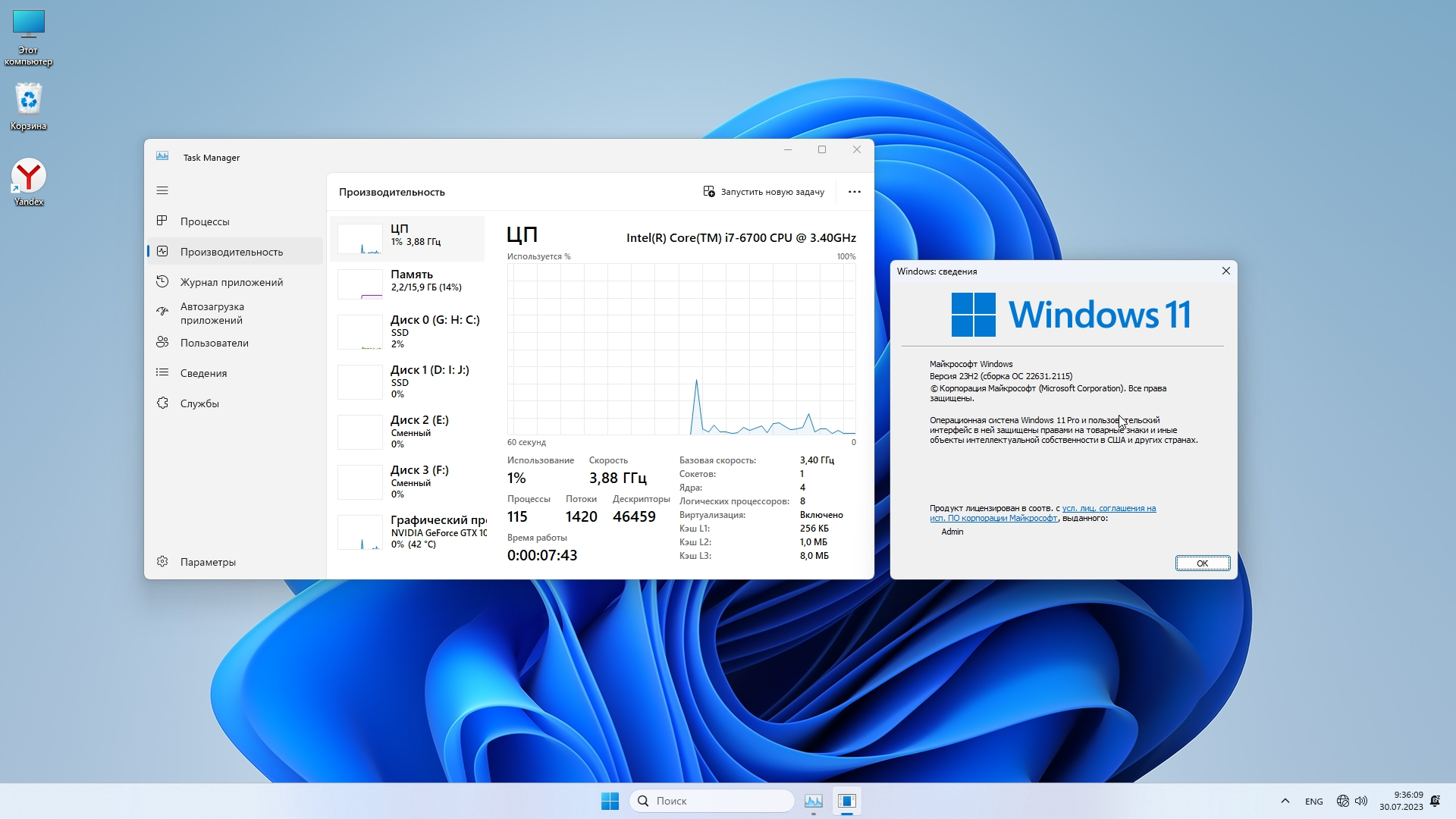Screen dimensions: 1456x819
Task: Open the Services gear icon
Action: point(162,403)
